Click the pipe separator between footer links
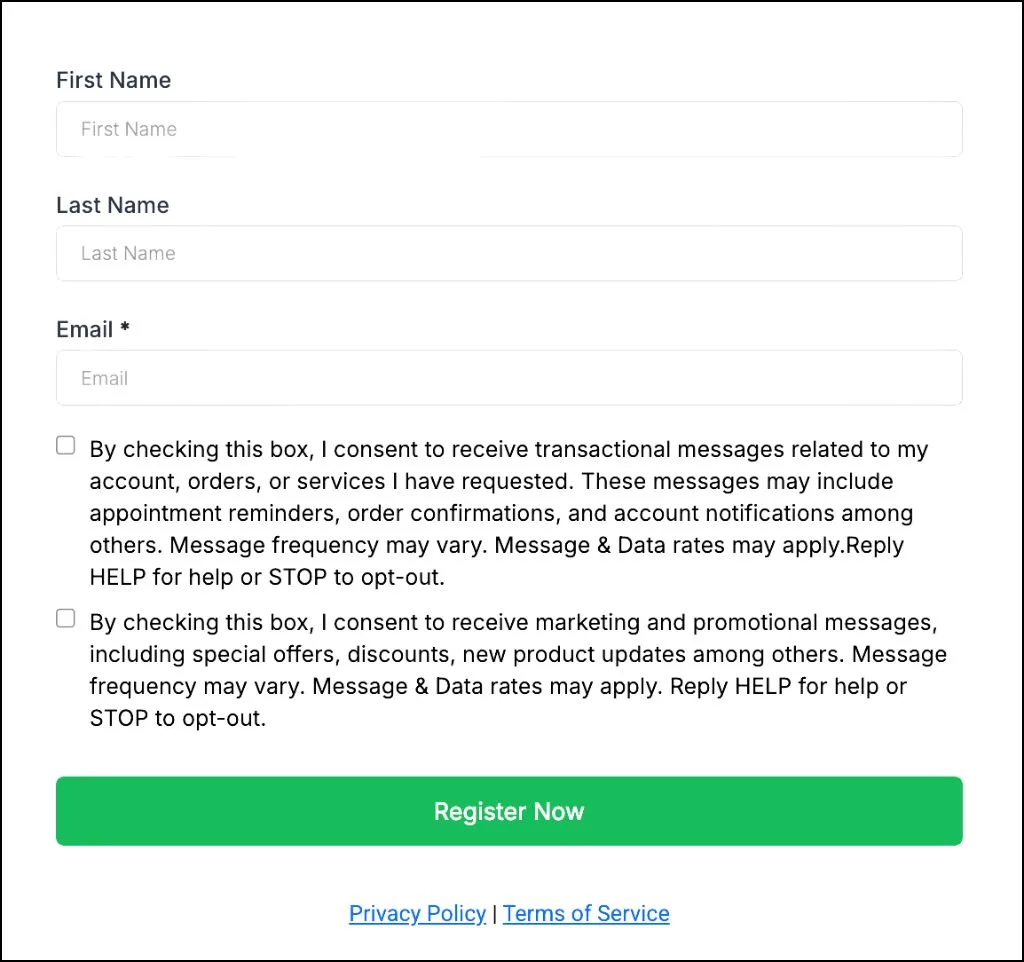1024x962 pixels. click(x=494, y=914)
